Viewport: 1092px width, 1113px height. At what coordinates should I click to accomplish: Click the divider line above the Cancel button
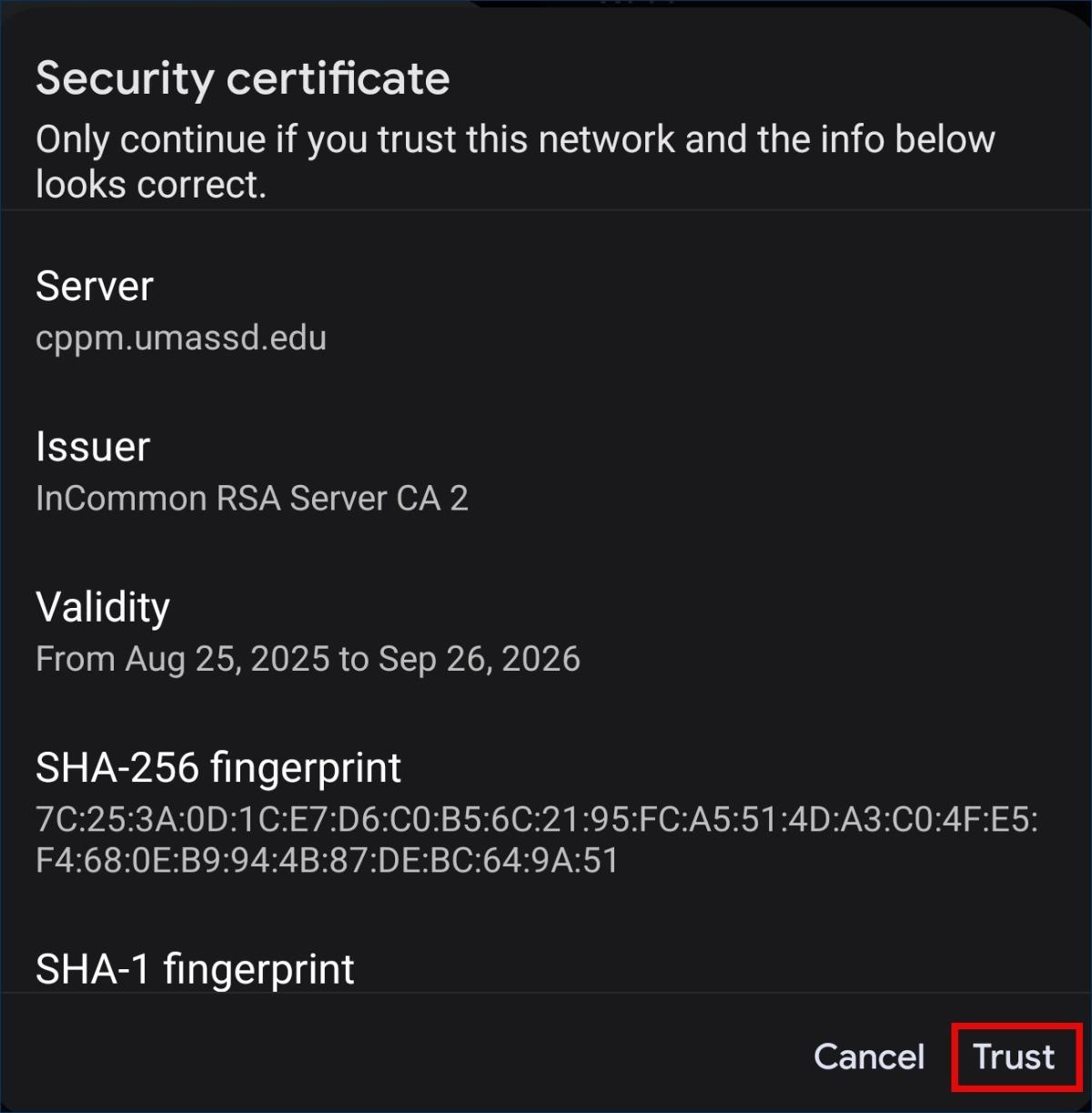pos(546,992)
